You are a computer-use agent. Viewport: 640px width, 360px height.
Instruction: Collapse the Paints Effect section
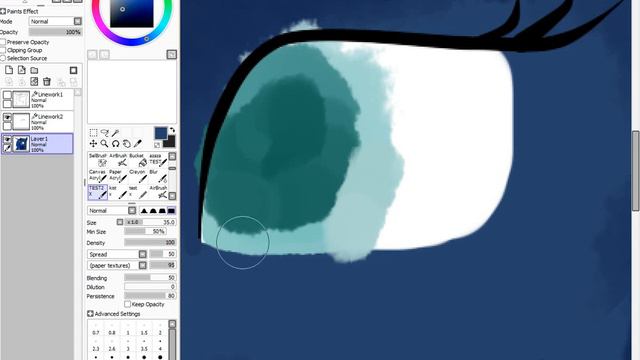(3, 11)
